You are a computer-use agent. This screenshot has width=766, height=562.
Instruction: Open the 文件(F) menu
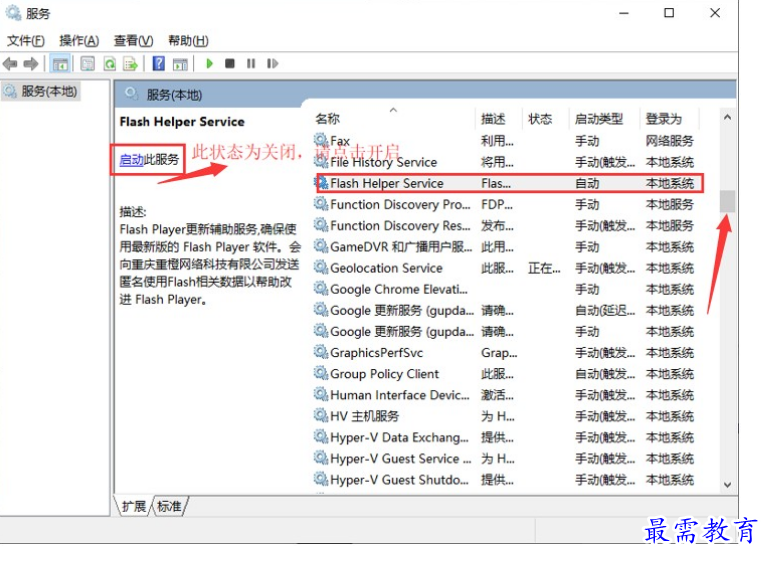25,41
